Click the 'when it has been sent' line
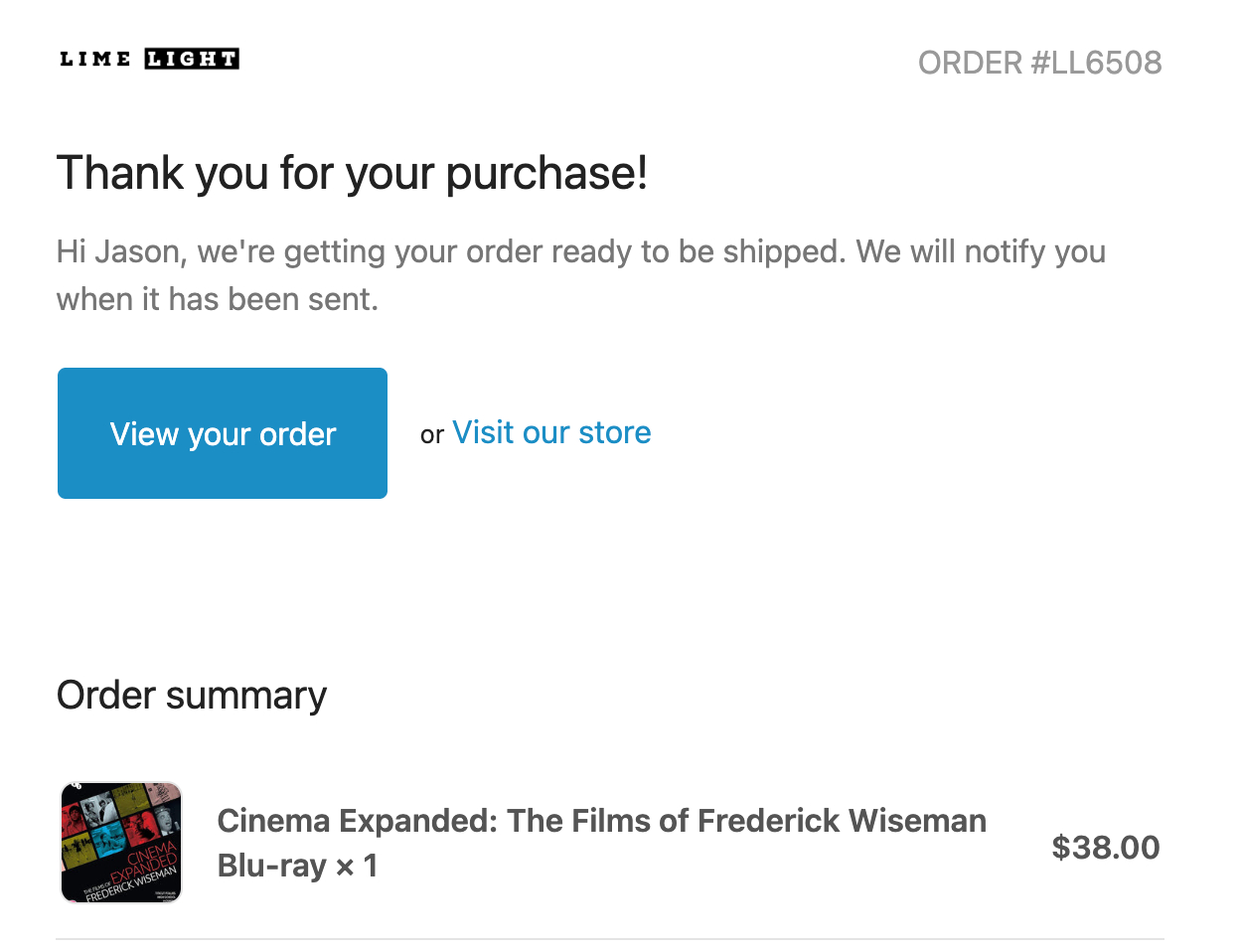1242x952 pixels. [218, 299]
